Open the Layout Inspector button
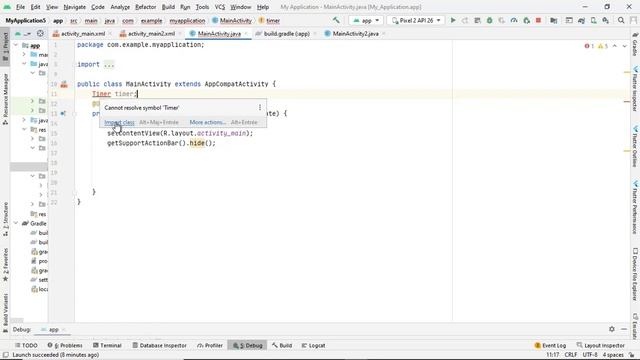This screenshot has width=640, height=360. pyautogui.click(x=600, y=345)
